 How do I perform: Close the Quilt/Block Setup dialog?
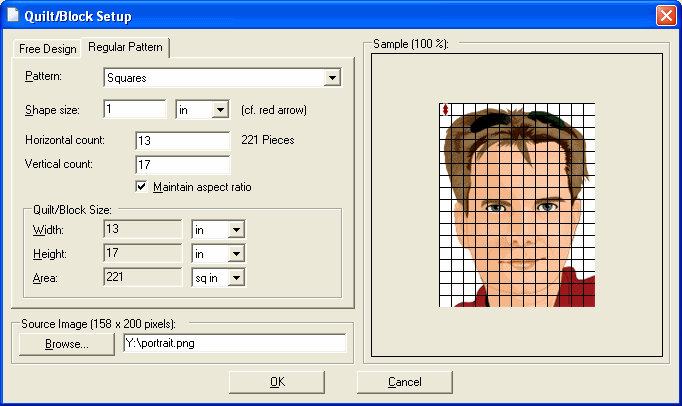click(x=666, y=16)
